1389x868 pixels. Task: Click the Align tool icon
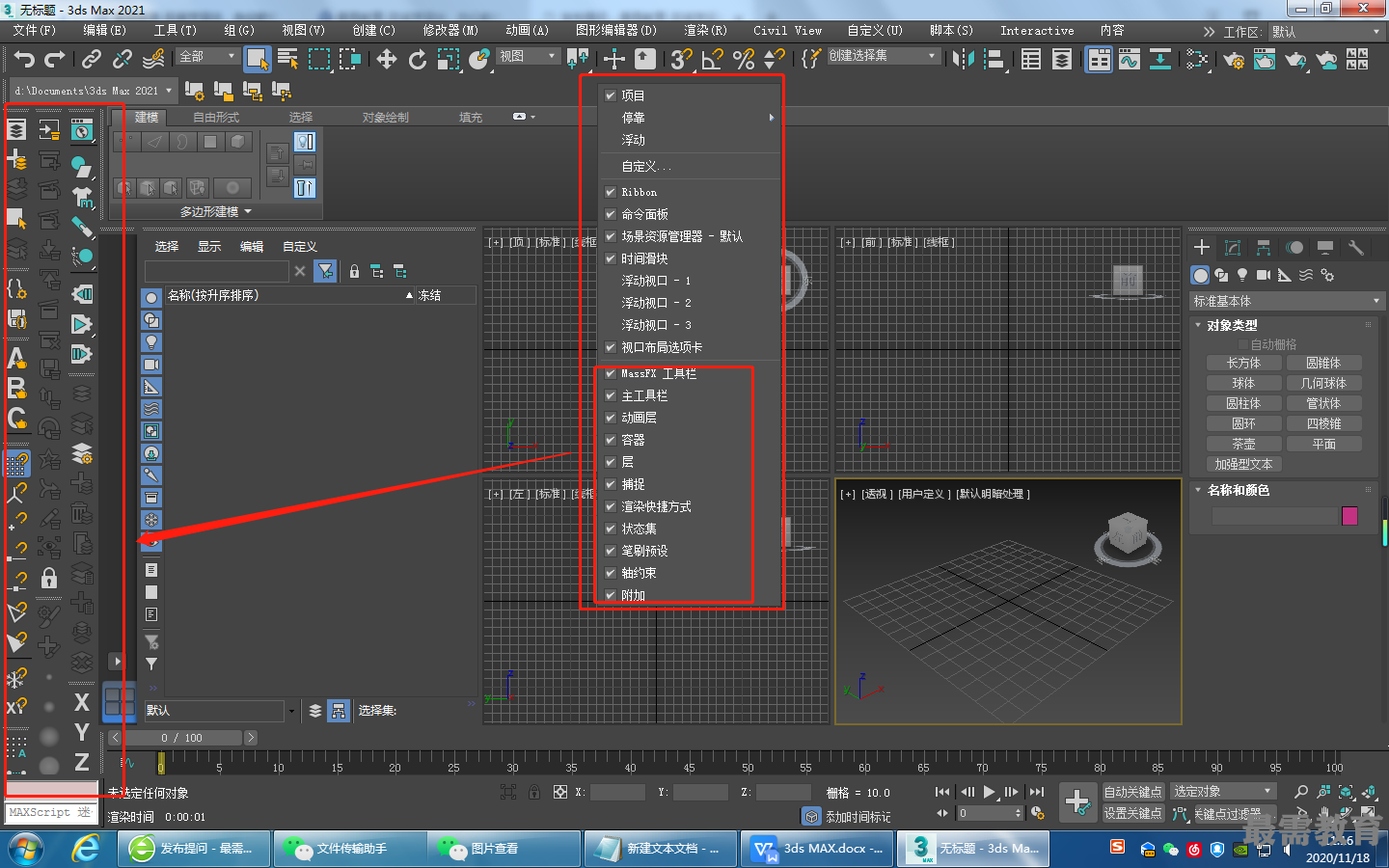click(x=994, y=59)
